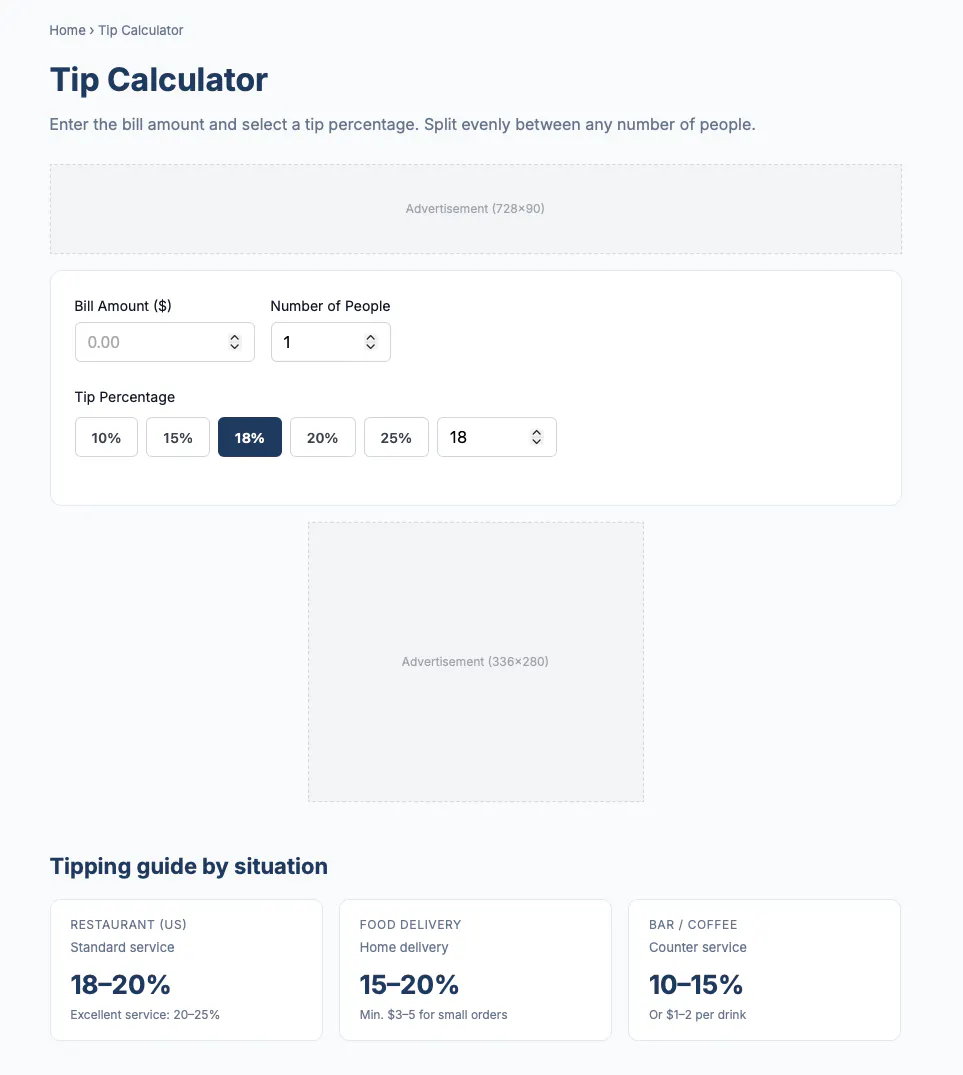The height and width of the screenshot is (1075, 963).
Task: Click the custom tip percentage stepper arrows
Action: (x=537, y=437)
